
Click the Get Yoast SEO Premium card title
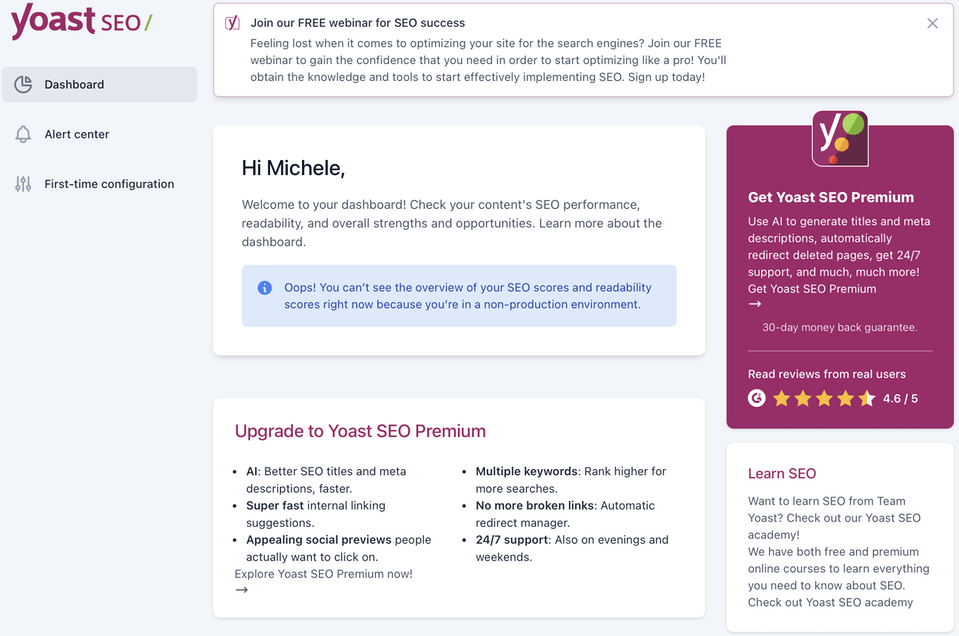[x=831, y=197]
